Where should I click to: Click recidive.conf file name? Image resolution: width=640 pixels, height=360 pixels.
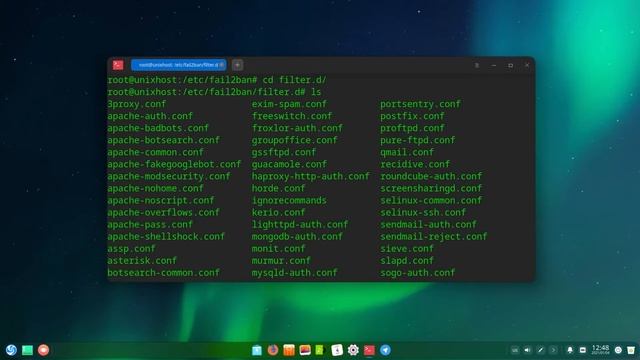coord(415,164)
